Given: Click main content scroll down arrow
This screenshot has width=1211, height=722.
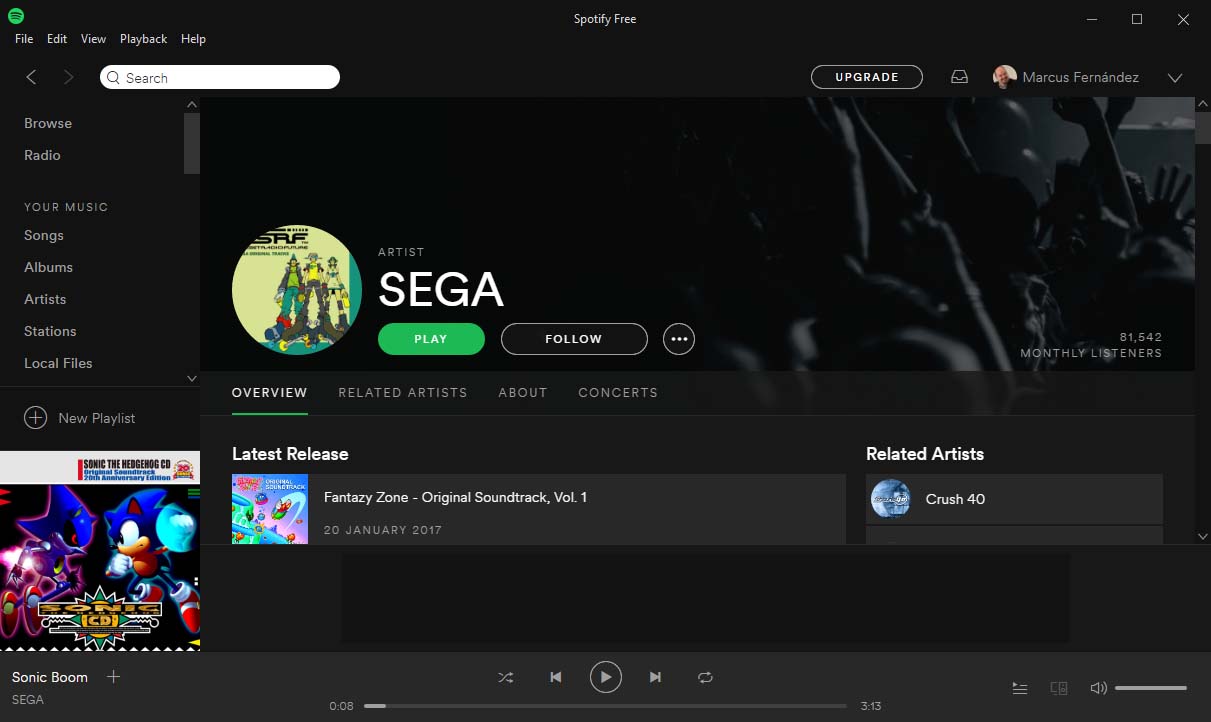Looking at the screenshot, I should point(1203,537).
